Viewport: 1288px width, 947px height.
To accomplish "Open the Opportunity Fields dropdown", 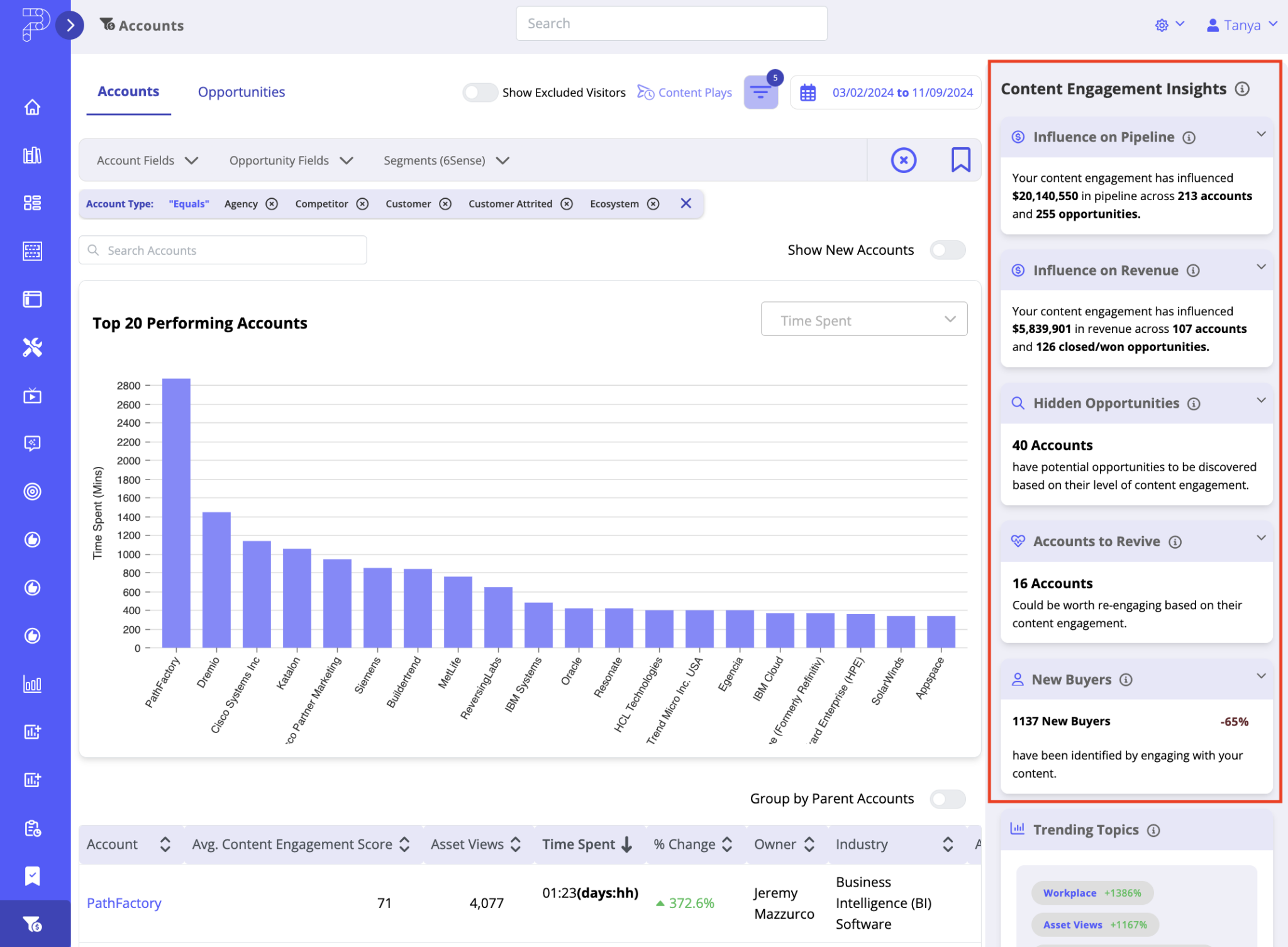I will coord(291,160).
